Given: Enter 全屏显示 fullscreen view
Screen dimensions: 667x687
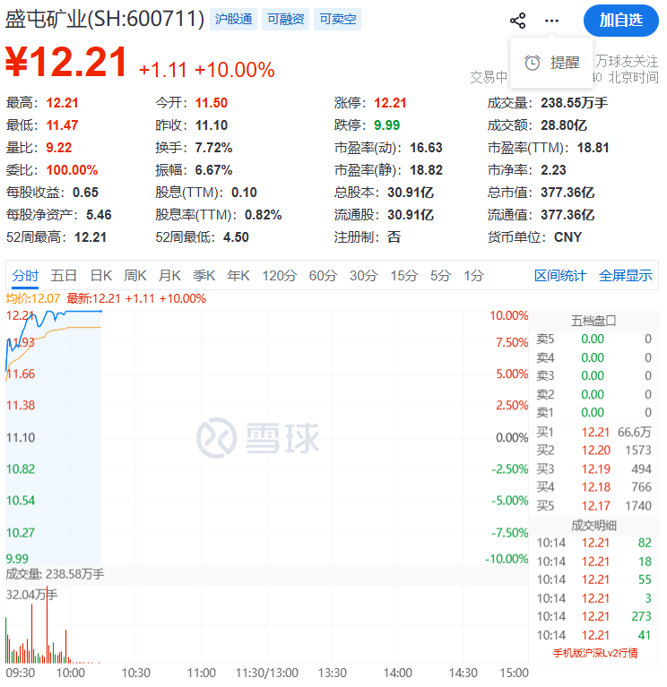Looking at the screenshot, I should (x=625, y=276).
